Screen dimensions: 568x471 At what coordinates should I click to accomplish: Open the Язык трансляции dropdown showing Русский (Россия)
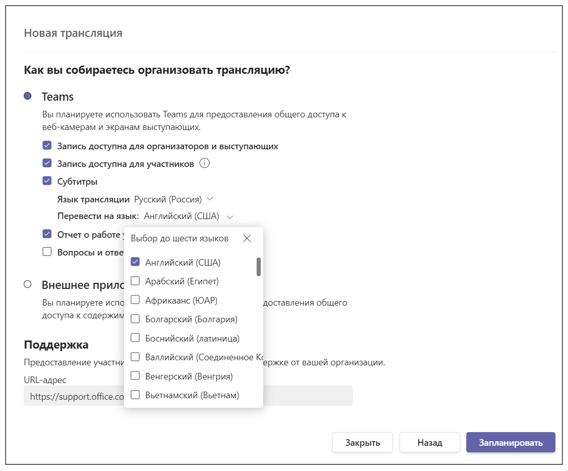tap(174, 199)
